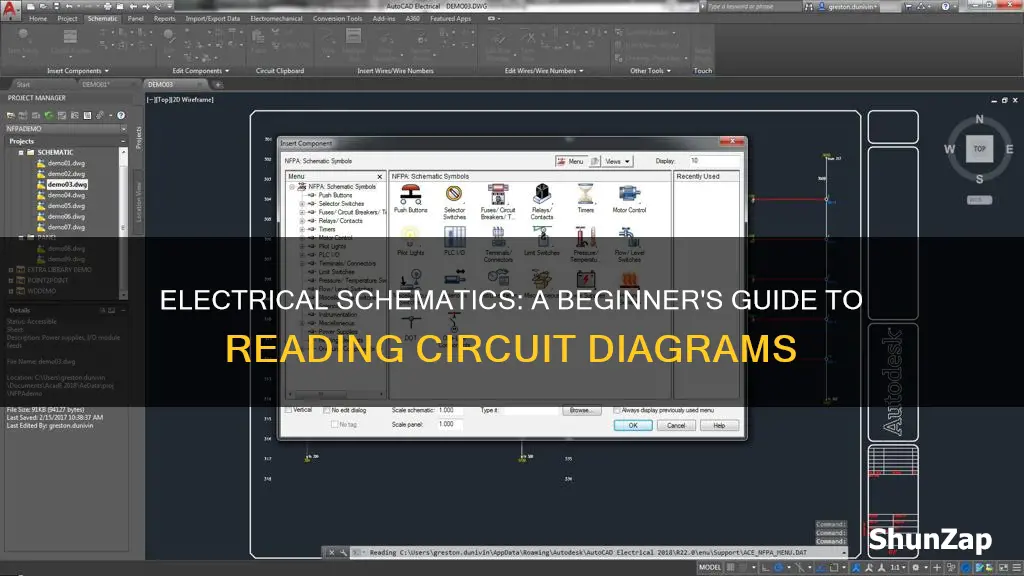Click the project tree vertical scrollbar
The height and width of the screenshot is (576, 1024).
[x=123, y=222]
